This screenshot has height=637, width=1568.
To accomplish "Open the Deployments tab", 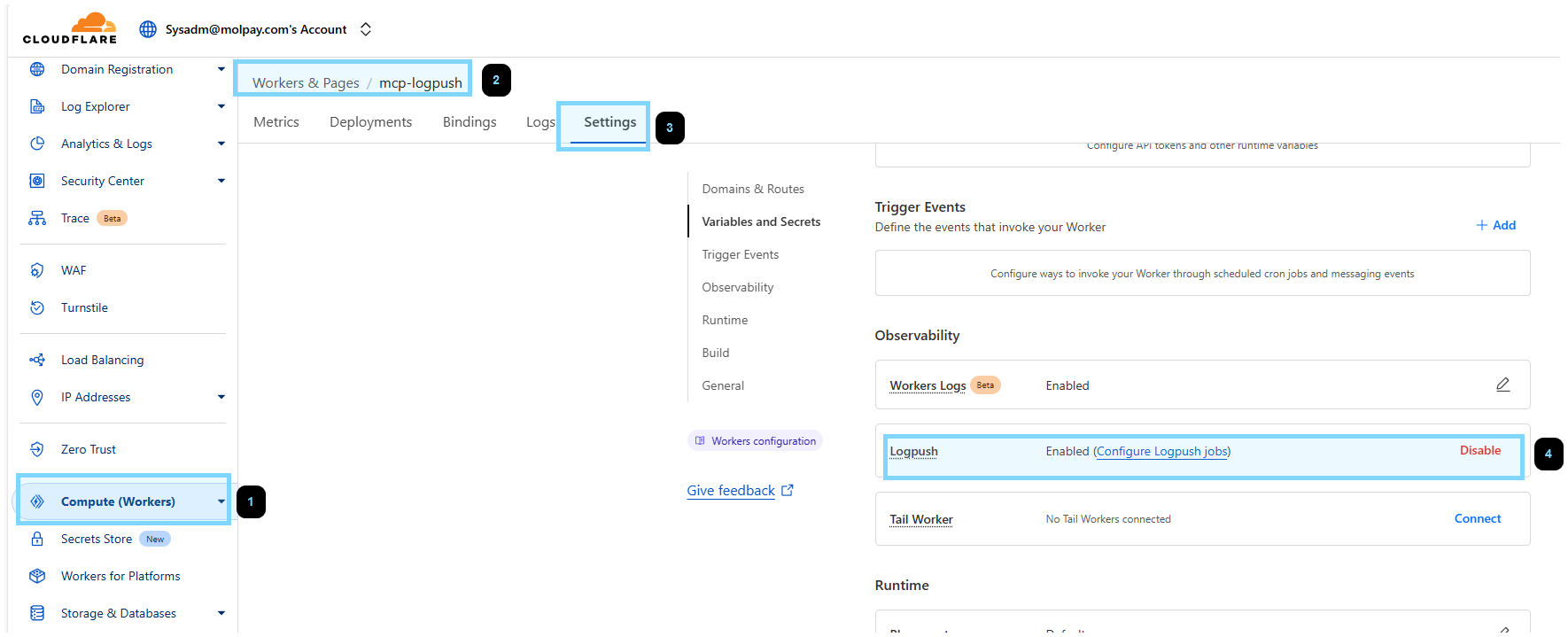I will click(x=371, y=122).
